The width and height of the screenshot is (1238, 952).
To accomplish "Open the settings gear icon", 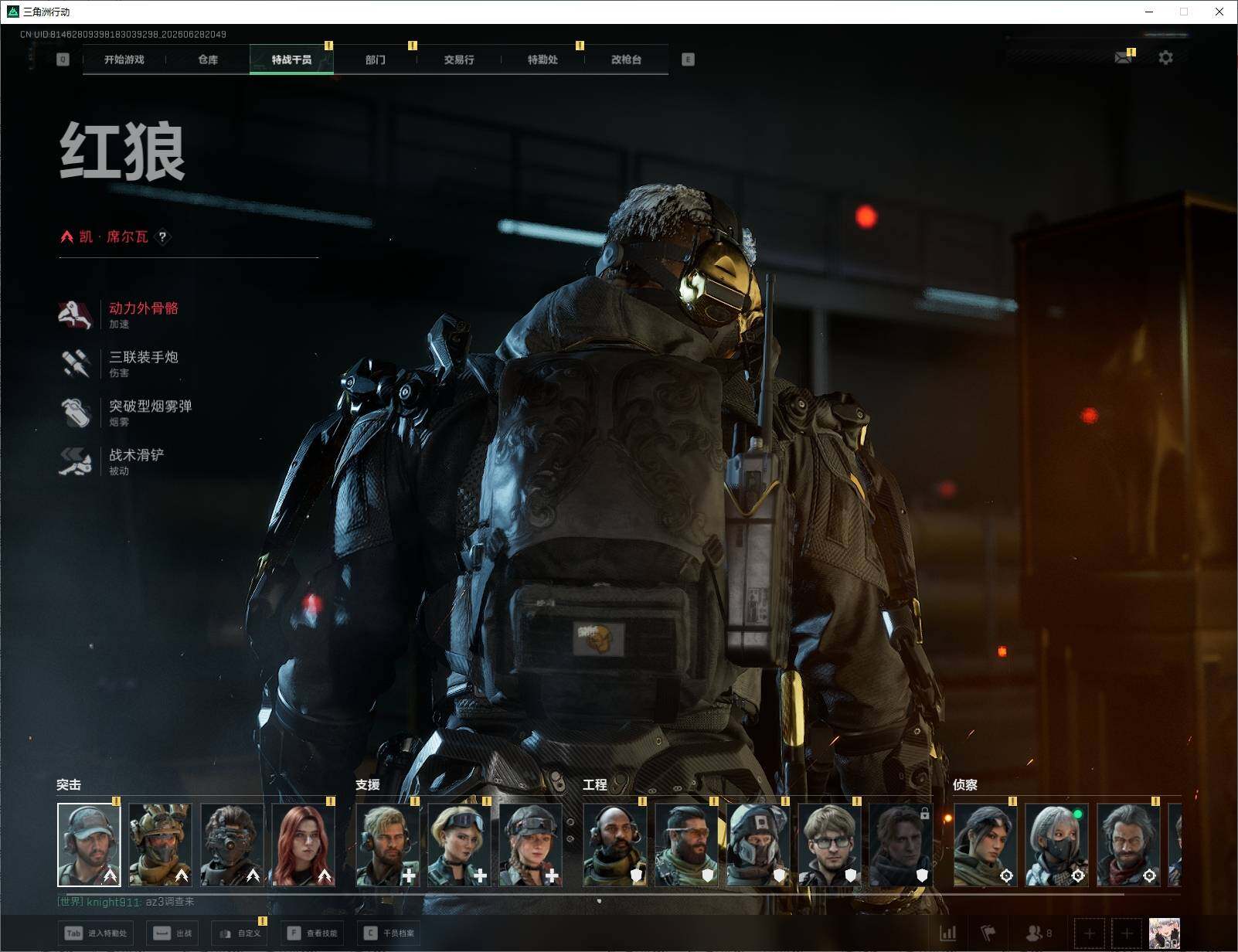I will (x=1165, y=57).
